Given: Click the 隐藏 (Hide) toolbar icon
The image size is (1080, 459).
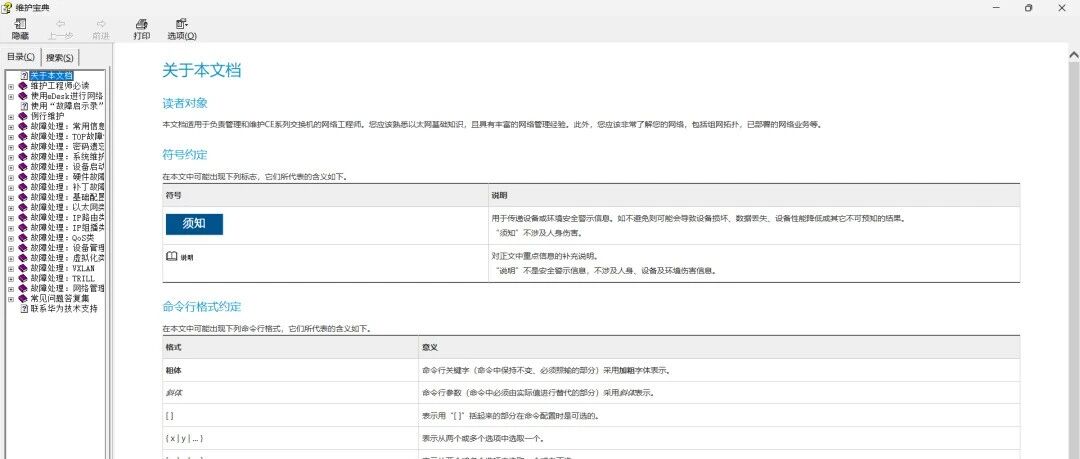Looking at the screenshot, I should 20,23.
